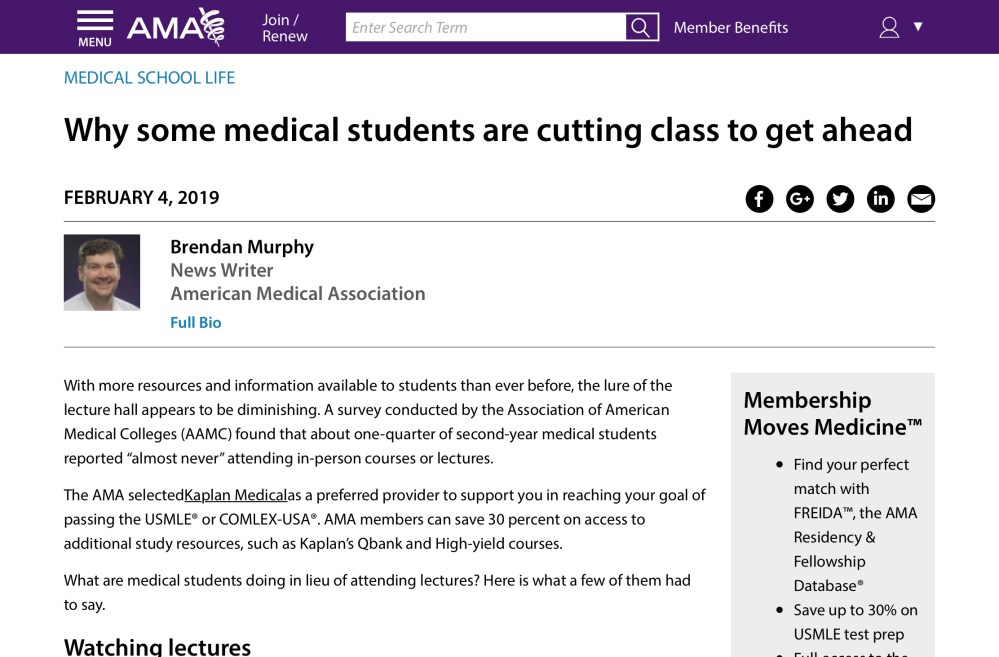Open the Medical School Life category
Image resolution: width=999 pixels, height=657 pixels.
149,78
